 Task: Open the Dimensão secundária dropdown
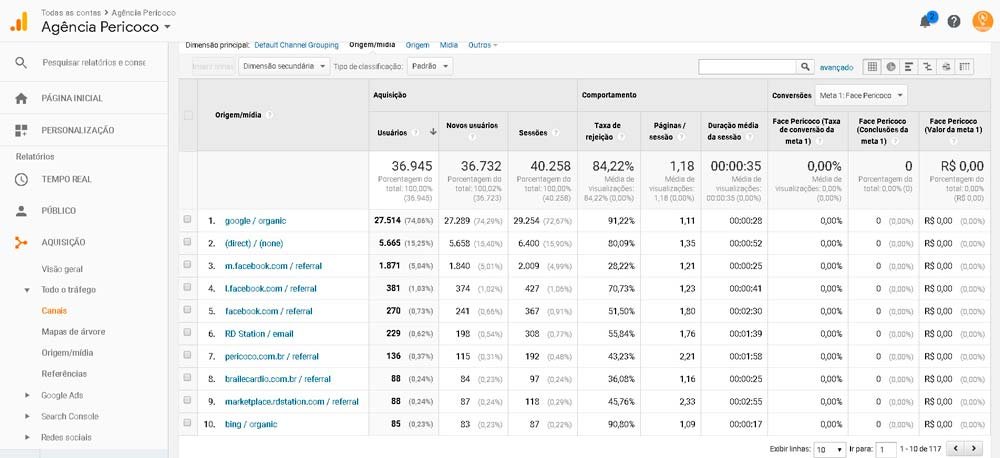coord(284,66)
